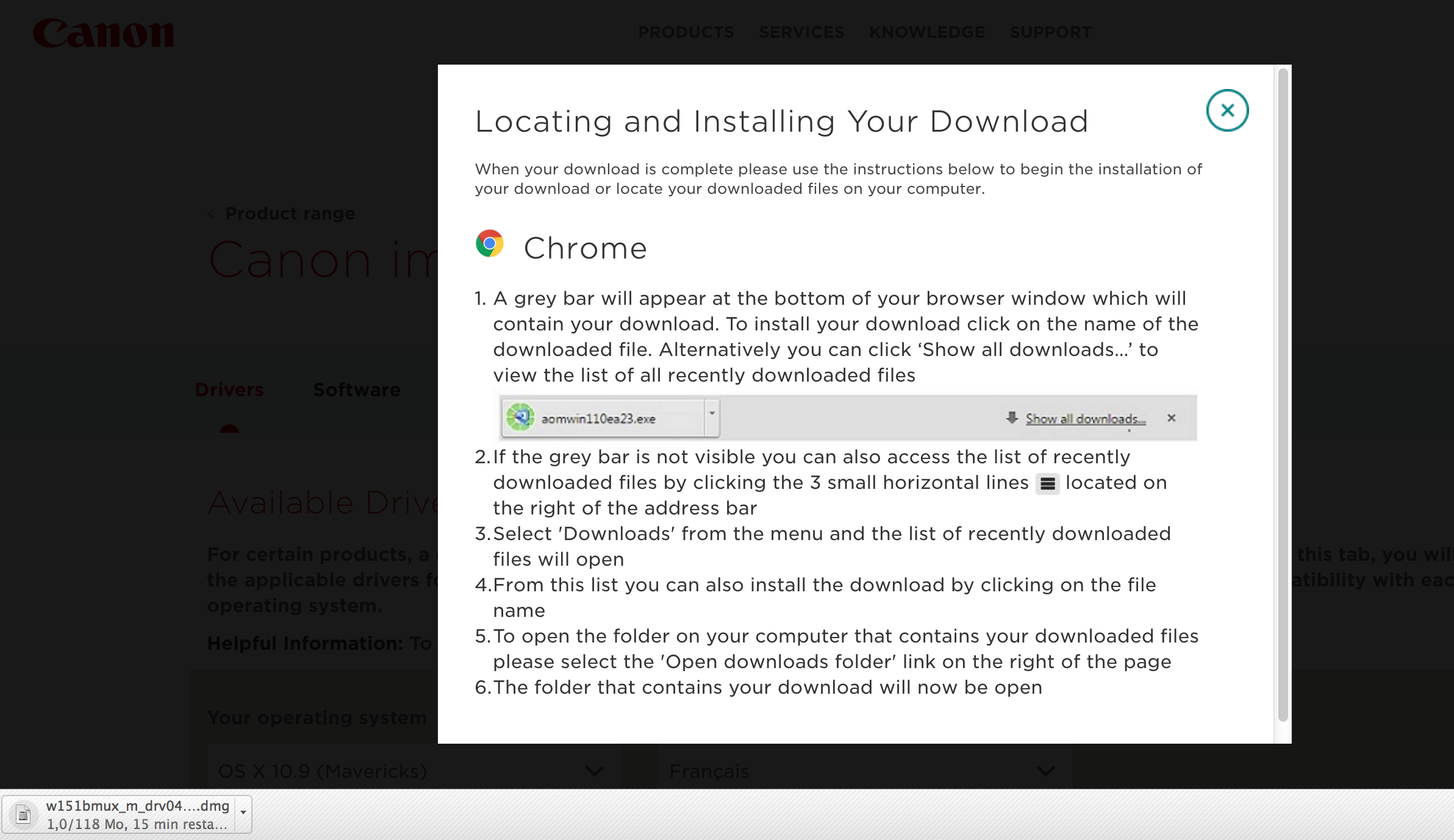Image resolution: width=1454 pixels, height=840 pixels.
Task: Click the Chrome logo icon
Action: [x=490, y=244]
